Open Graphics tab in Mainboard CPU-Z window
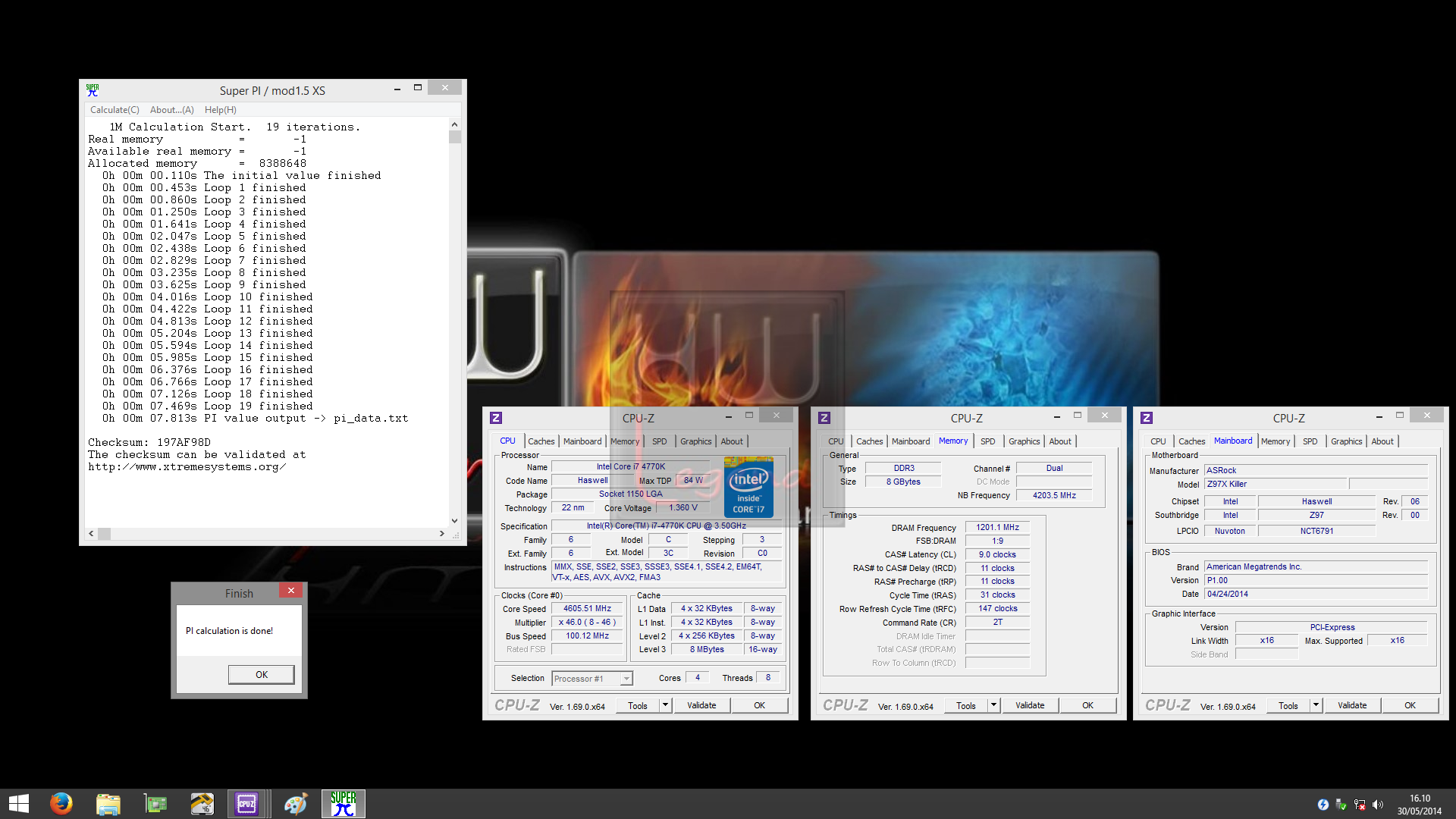 (1347, 441)
